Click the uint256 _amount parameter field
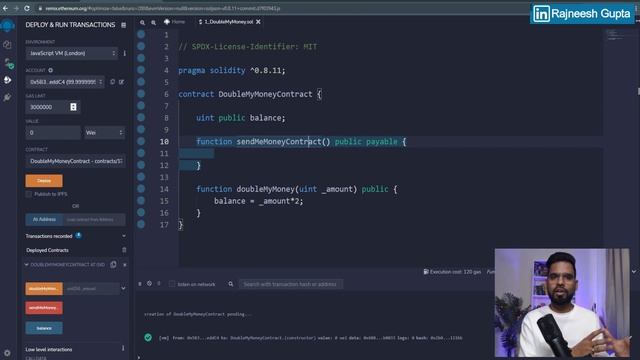This screenshot has width=640, height=360. coord(91,289)
